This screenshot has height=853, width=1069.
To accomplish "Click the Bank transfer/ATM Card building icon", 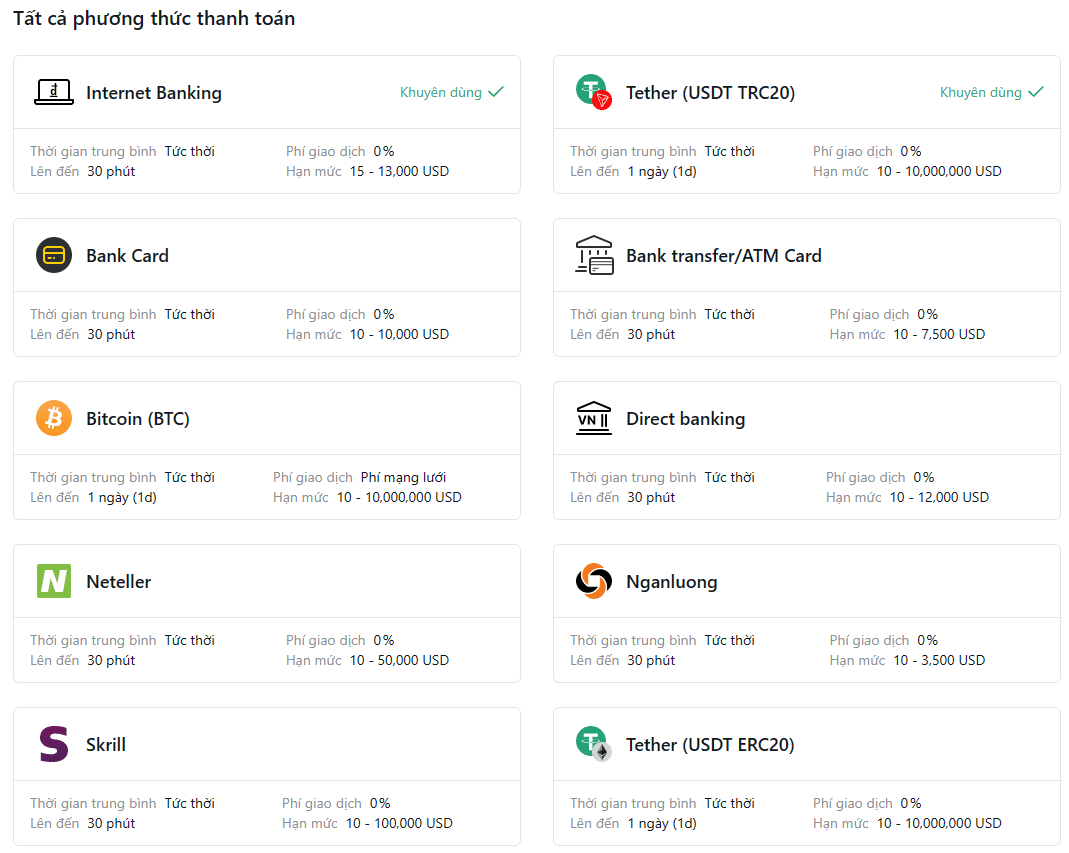I will [594, 255].
